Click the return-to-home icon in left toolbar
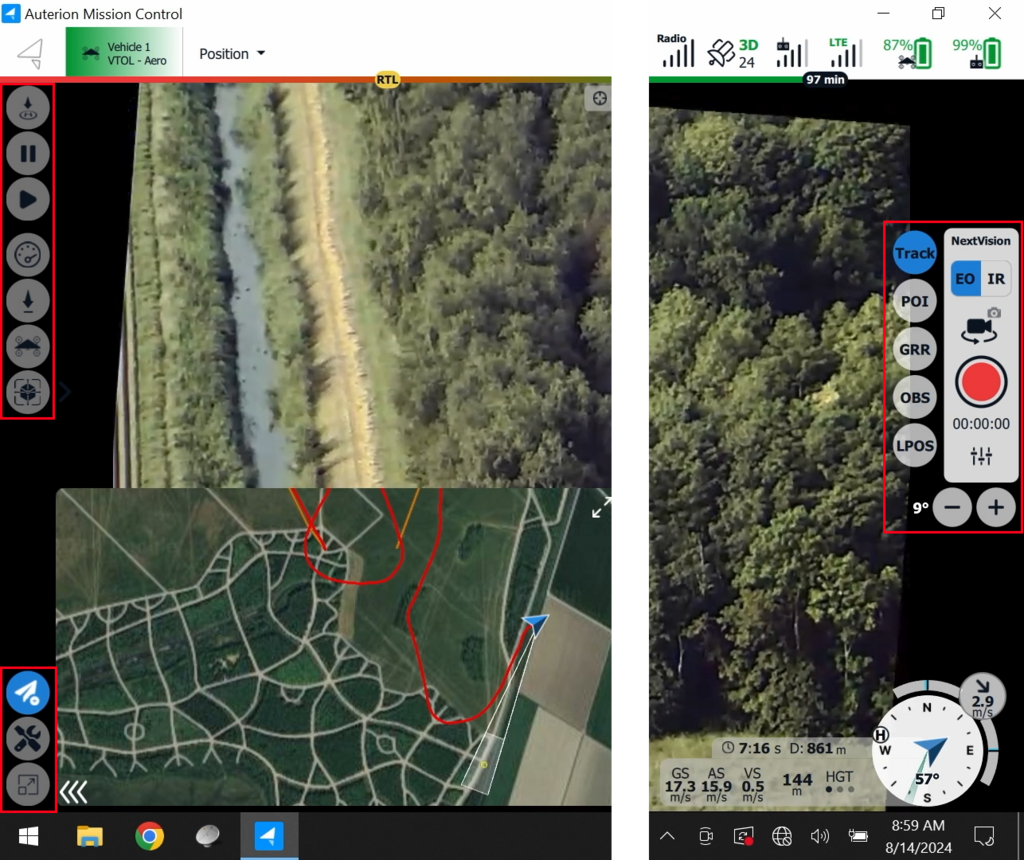This screenshot has height=860, width=1024. (28, 108)
